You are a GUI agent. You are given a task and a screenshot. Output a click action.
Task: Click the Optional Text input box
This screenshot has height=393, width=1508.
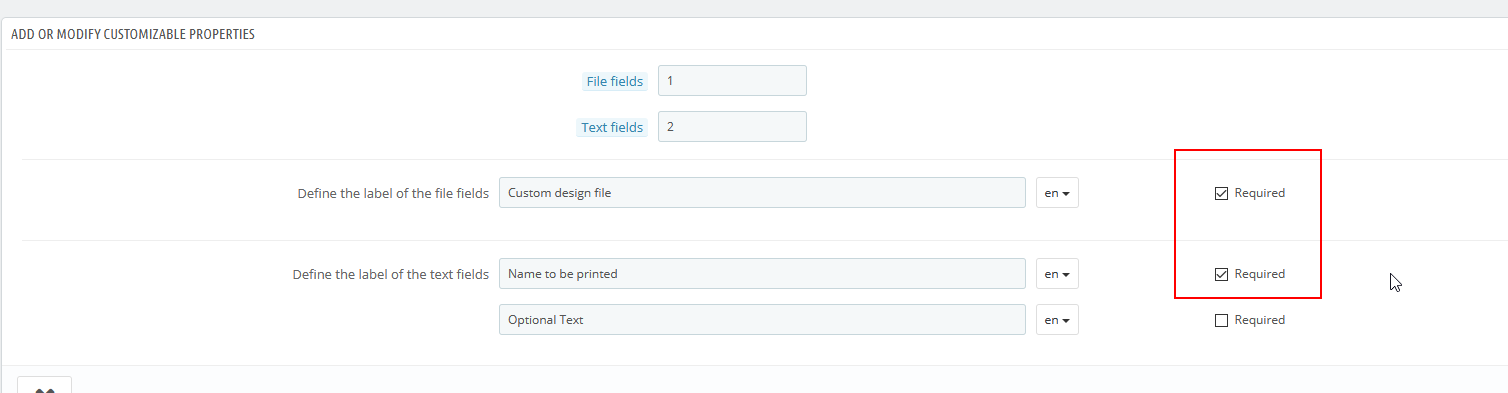point(762,320)
